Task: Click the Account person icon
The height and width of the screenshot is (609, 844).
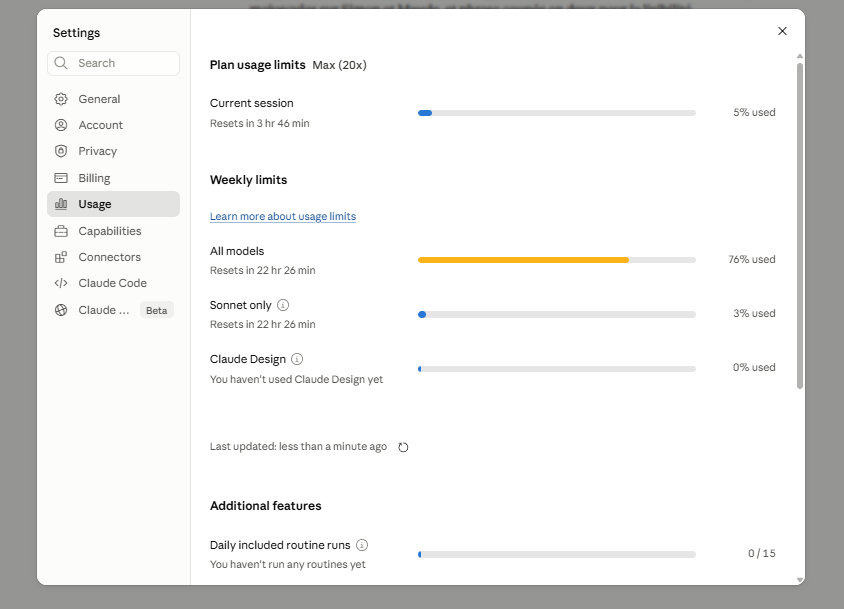Action: 61,125
